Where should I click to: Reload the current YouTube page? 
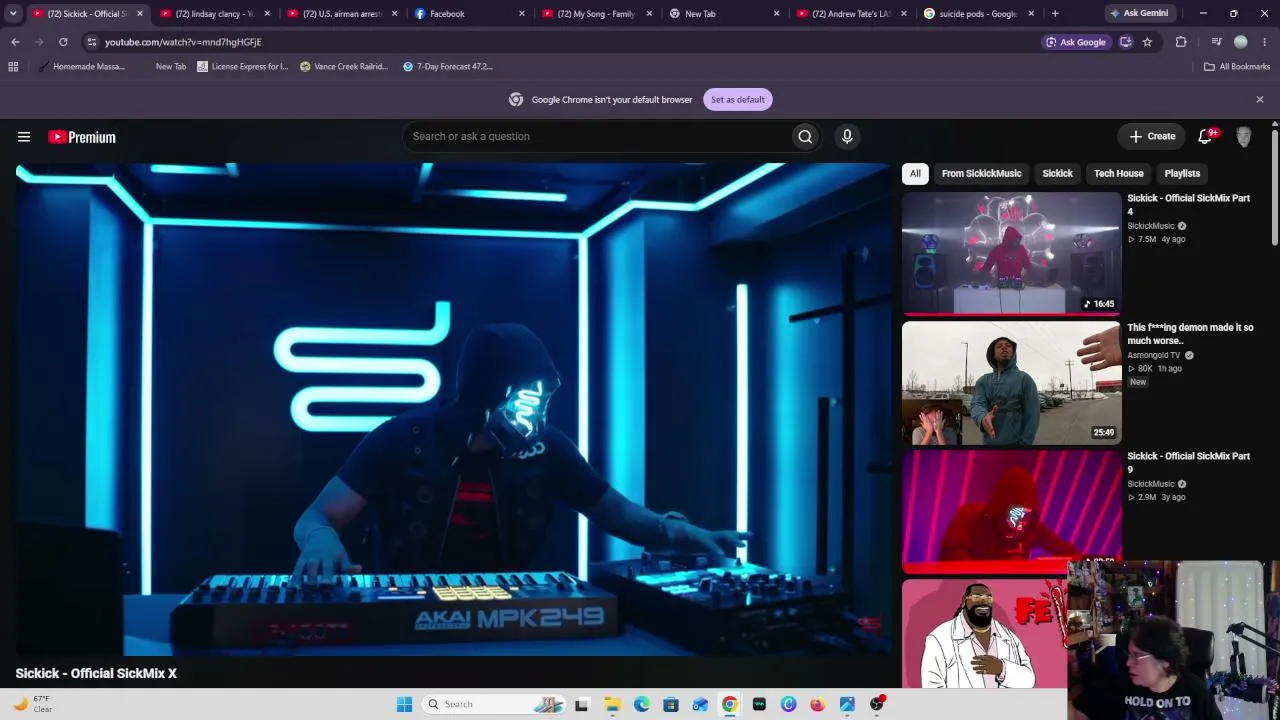pos(63,42)
